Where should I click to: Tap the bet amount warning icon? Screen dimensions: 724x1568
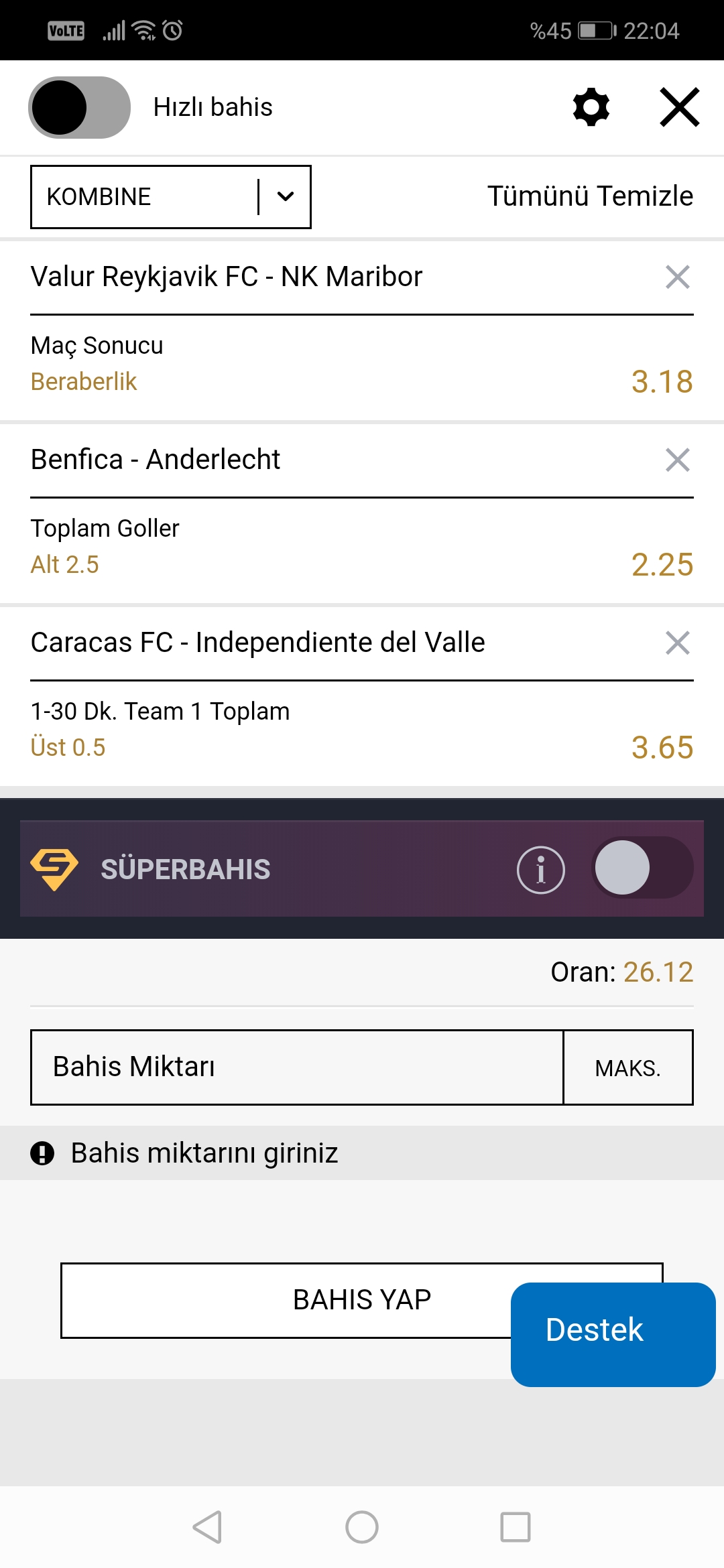click(42, 1153)
